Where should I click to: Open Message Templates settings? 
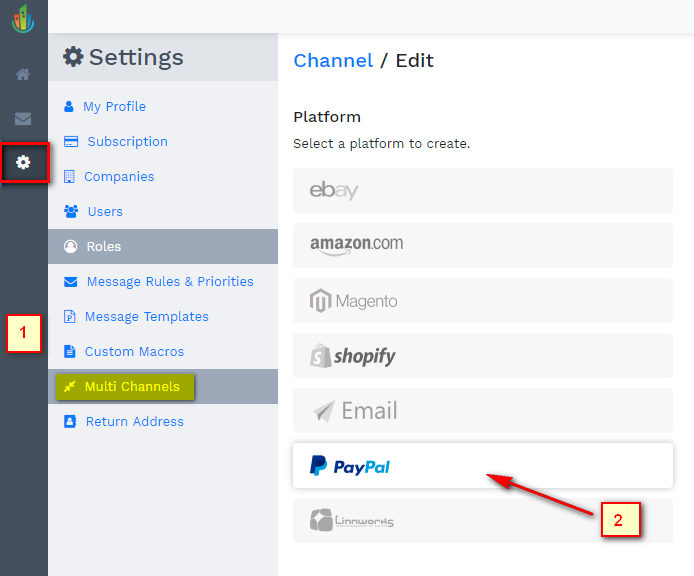coord(147,317)
